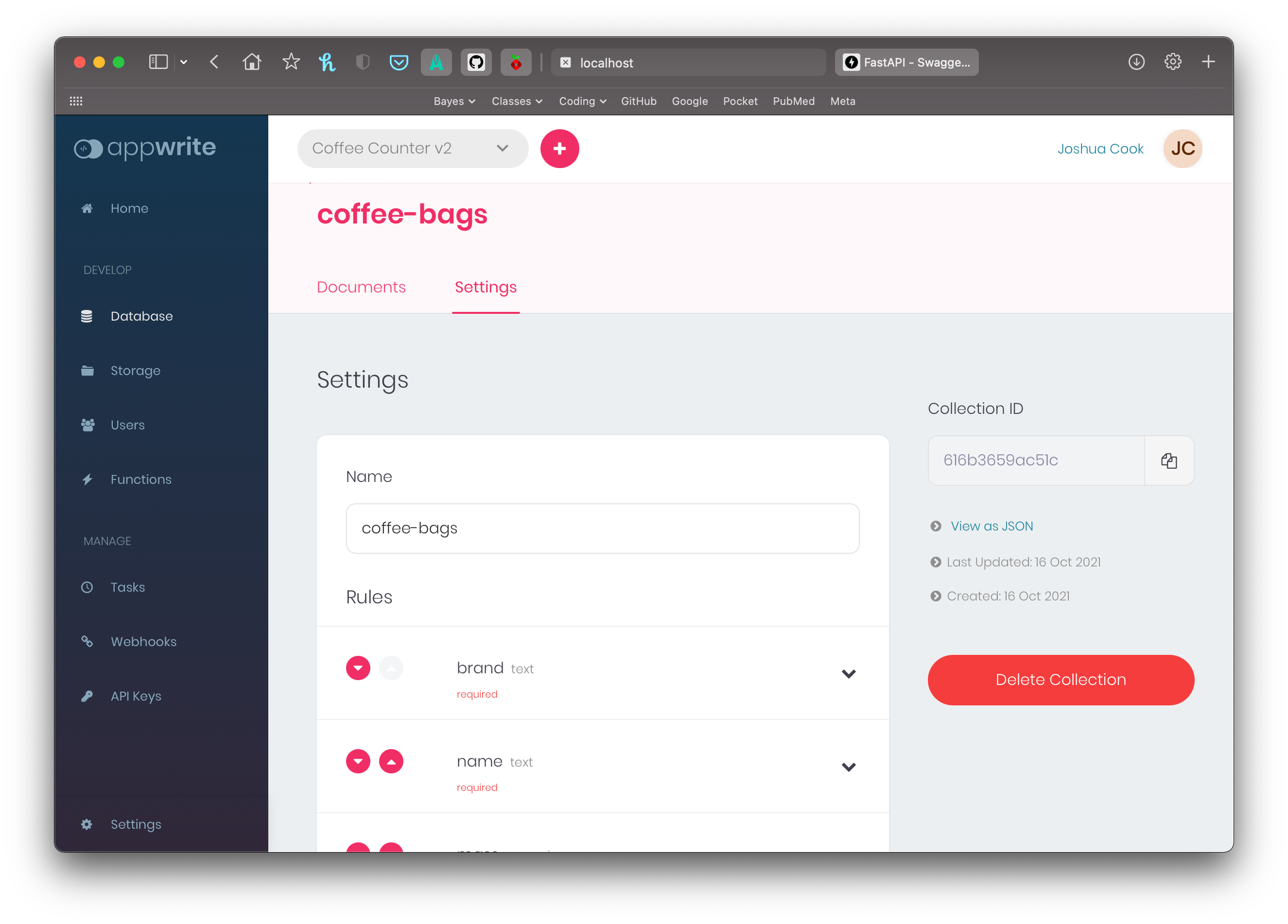Viewport: 1288px width, 924px height.
Task: Click the pink plus create project button
Action: point(559,149)
